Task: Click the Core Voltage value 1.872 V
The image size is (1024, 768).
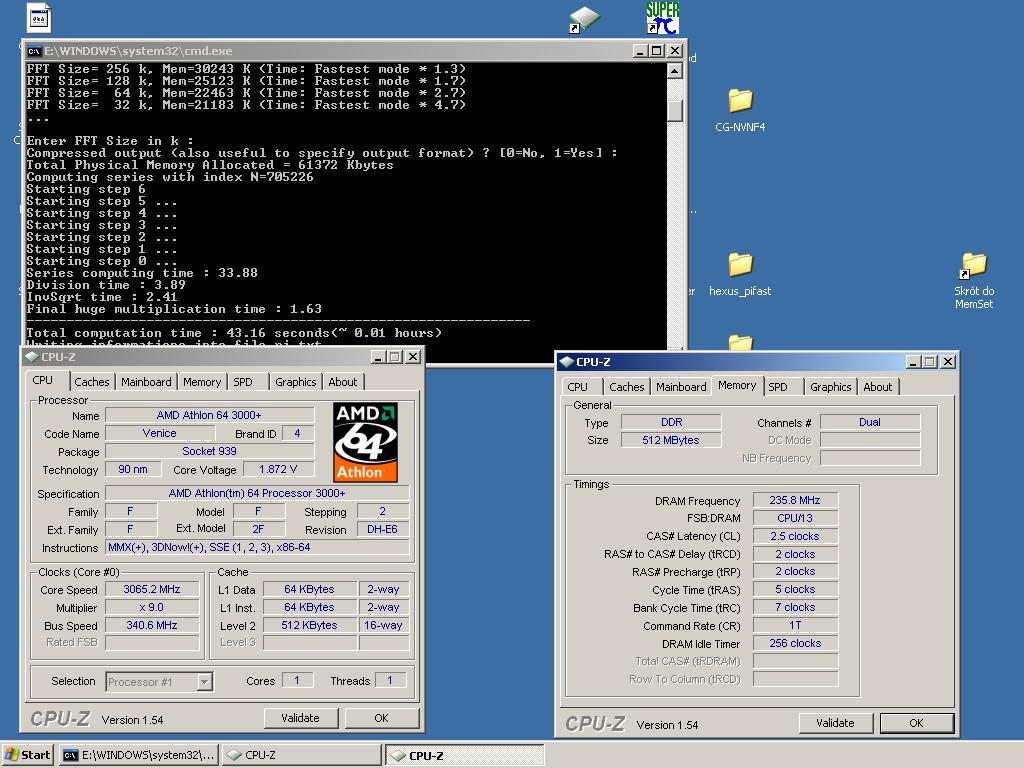Action: (278, 469)
